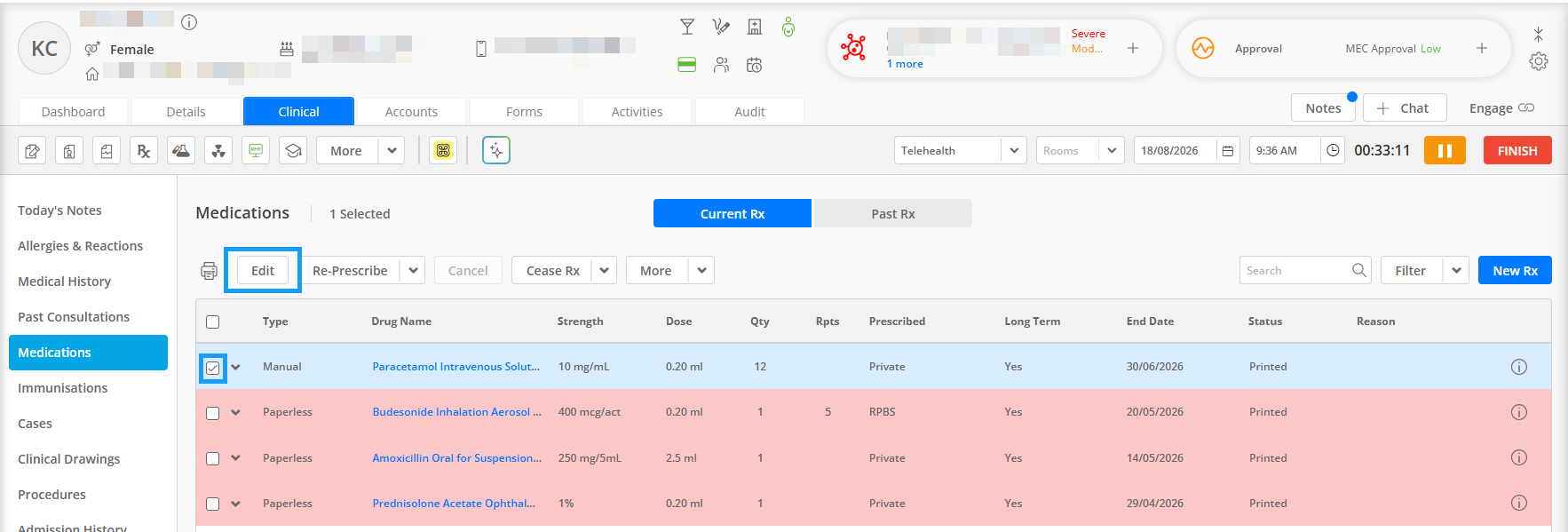This screenshot has width=1568, height=532.
Task: Pause the consultation timer
Action: (x=1445, y=151)
